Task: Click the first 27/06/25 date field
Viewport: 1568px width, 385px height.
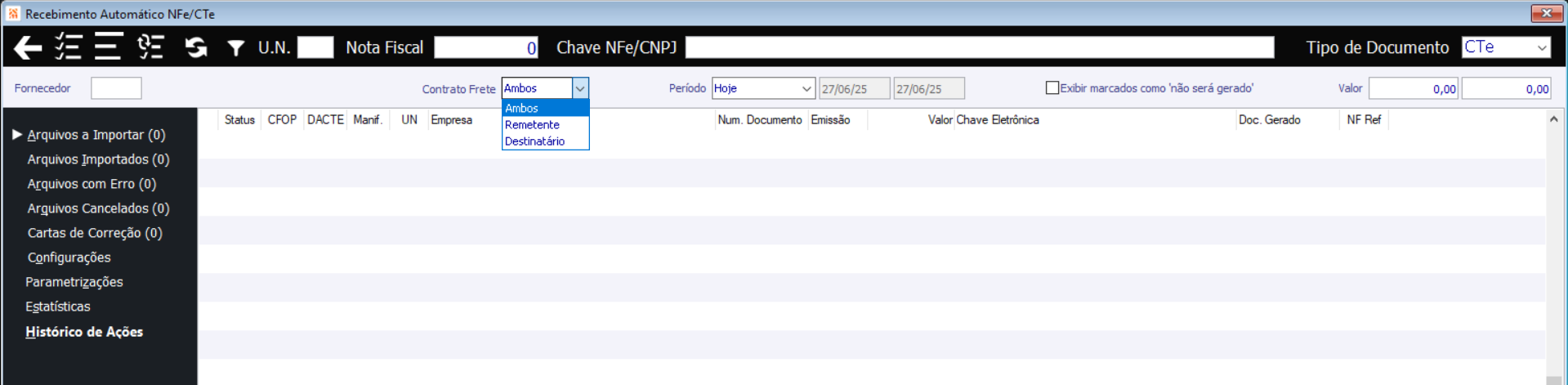Action: [855, 88]
